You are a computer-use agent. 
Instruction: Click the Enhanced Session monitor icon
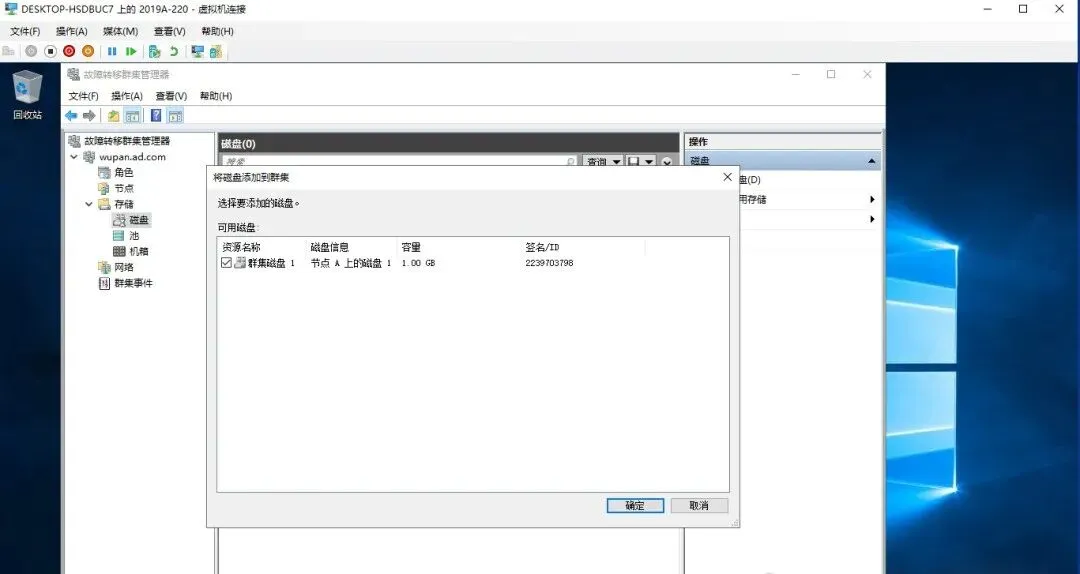click(198, 51)
